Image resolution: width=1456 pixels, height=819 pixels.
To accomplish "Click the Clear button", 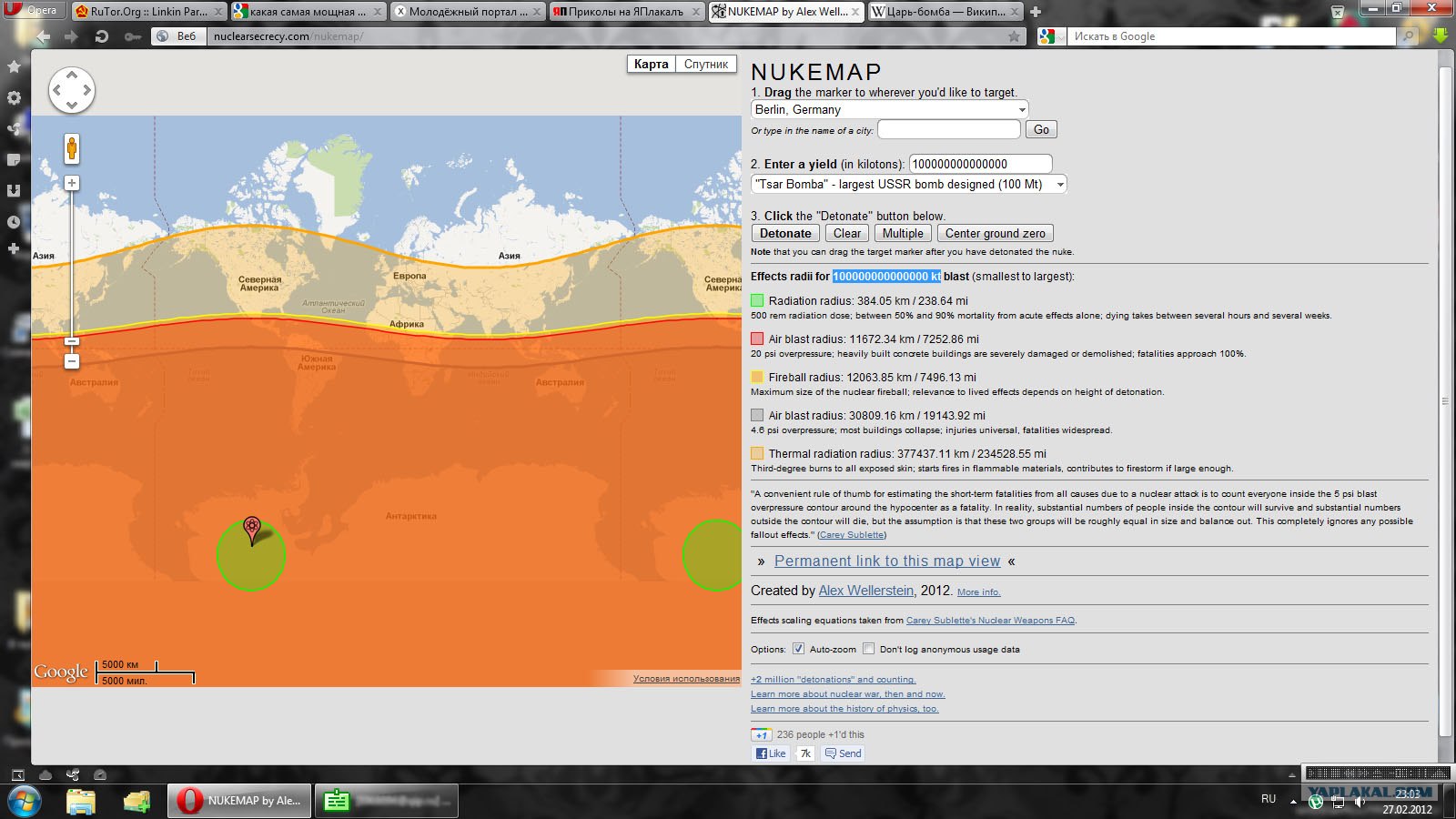I will 847,233.
